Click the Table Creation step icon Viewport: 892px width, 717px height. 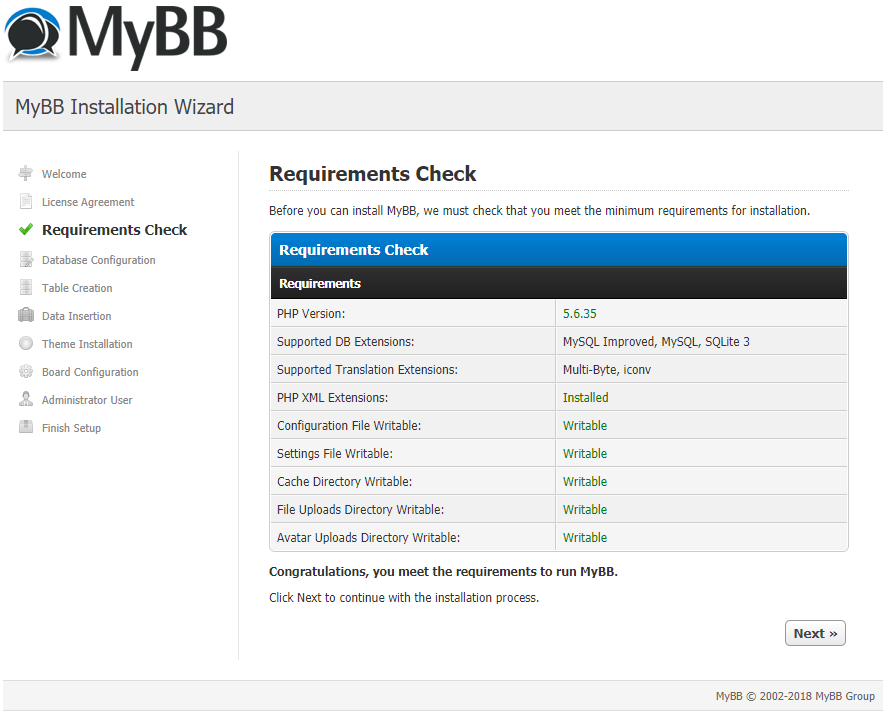click(26, 288)
